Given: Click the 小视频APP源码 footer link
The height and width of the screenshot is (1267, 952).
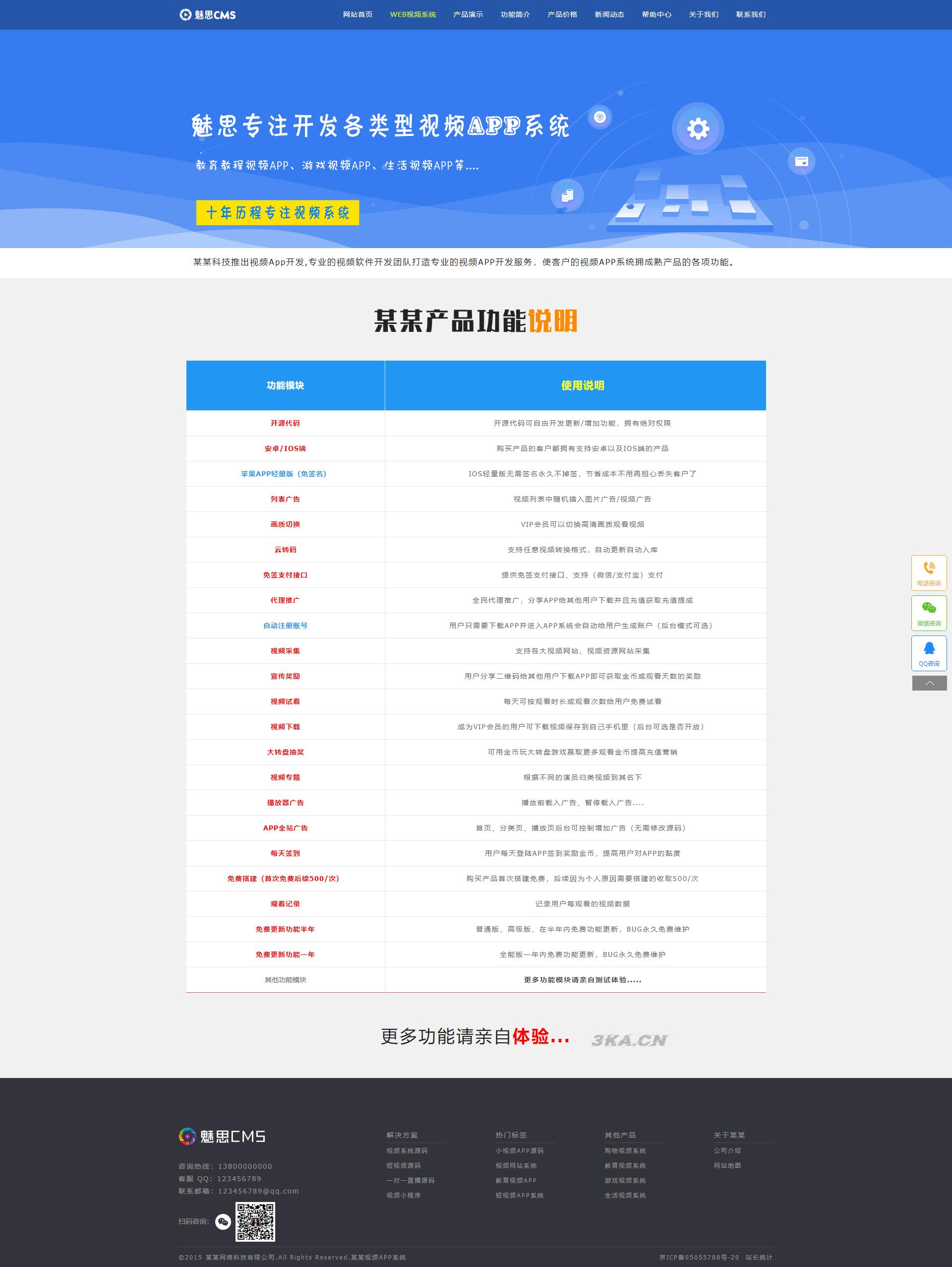Looking at the screenshot, I should pos(519,1151).
